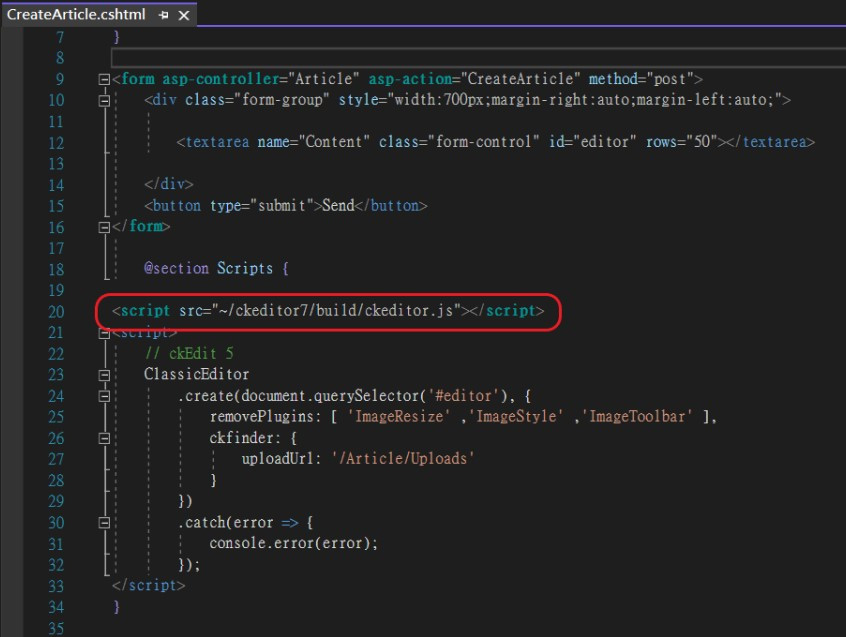
Task: Click the 'ImageStyle' string
Action: (x=516, y=416)
